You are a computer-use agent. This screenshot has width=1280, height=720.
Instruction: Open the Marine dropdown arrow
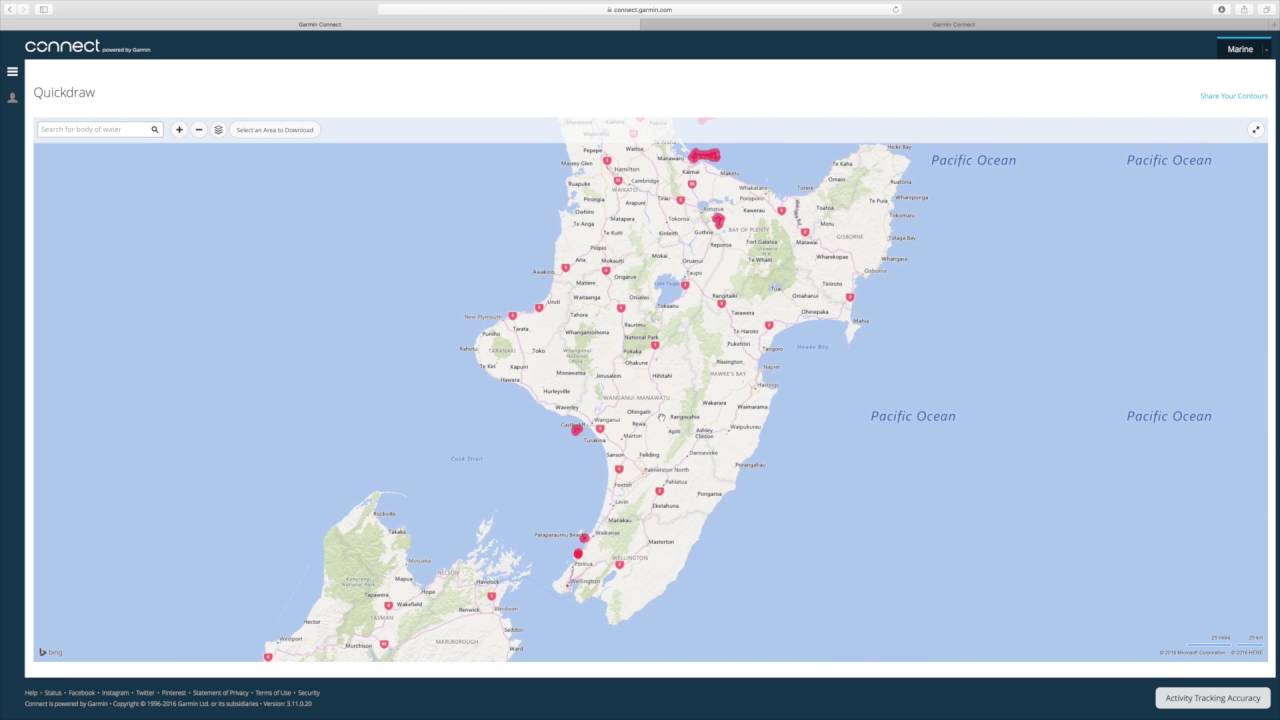pos(1266,49)
